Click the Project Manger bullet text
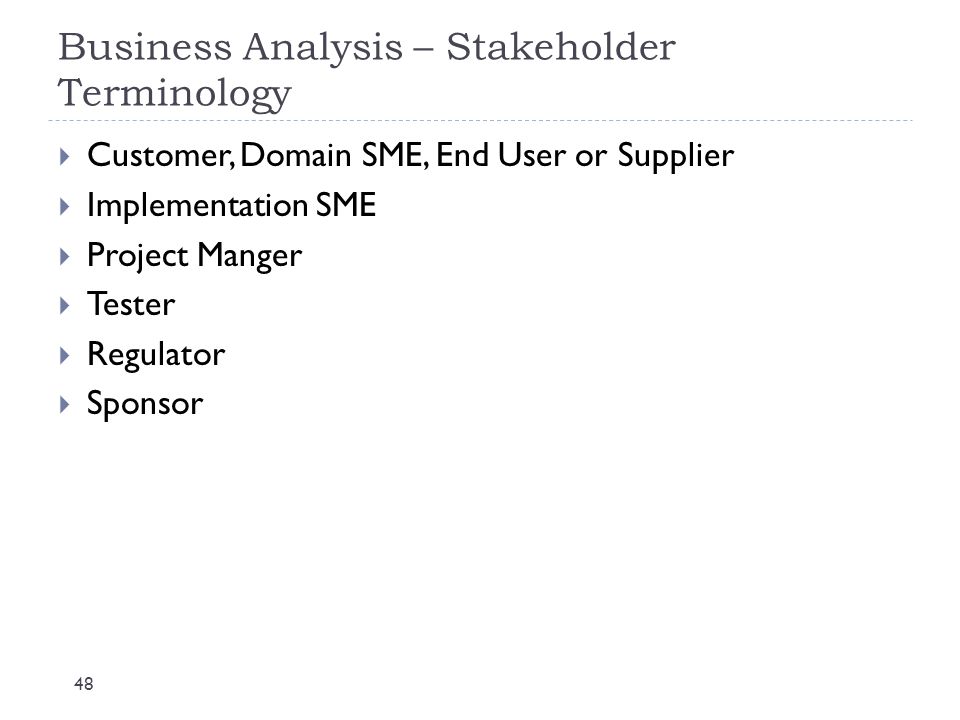Viewport: 960px width, 720px height. (x=194, y=256)
